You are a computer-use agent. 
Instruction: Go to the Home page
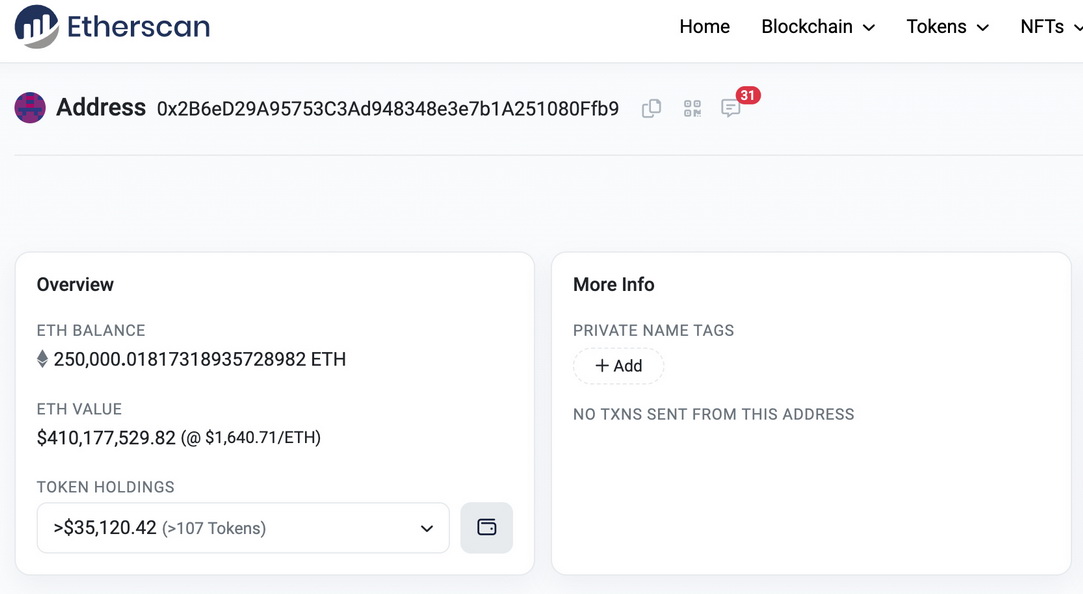(x=704, y=27)
